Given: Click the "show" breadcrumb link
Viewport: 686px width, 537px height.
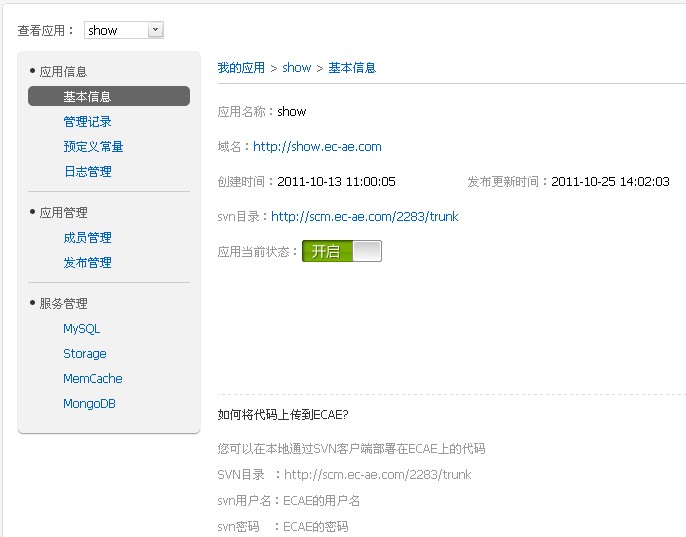Looking at the screenshot, I should point(297,68).
